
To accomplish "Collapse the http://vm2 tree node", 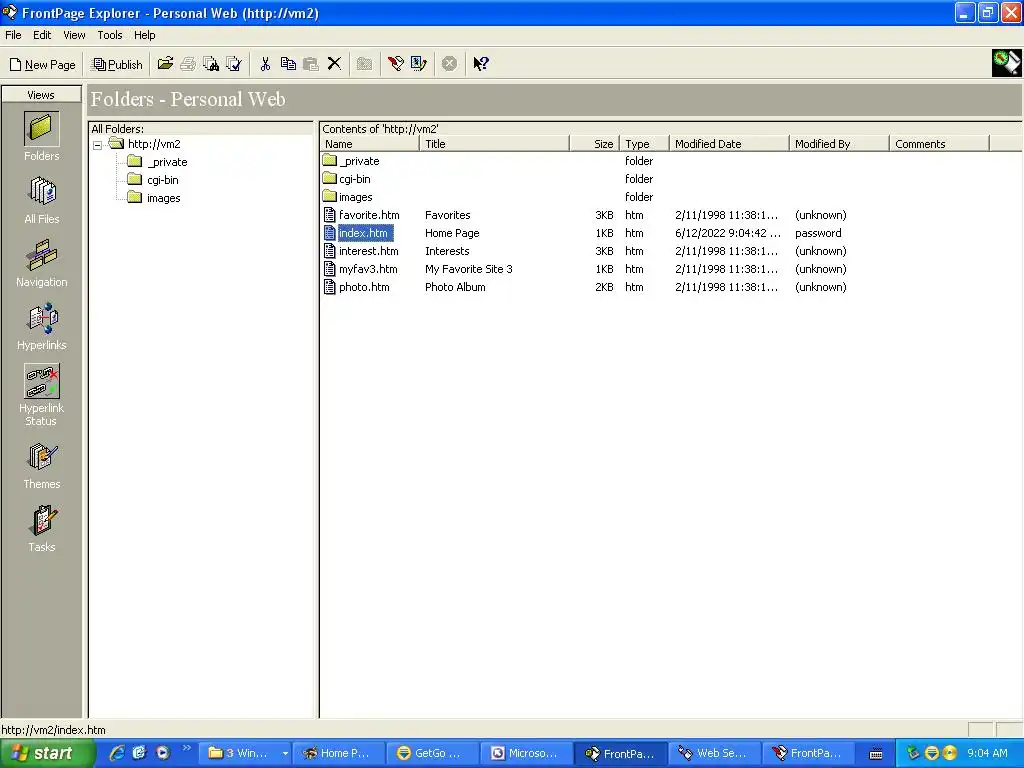I will coord(97,145).
